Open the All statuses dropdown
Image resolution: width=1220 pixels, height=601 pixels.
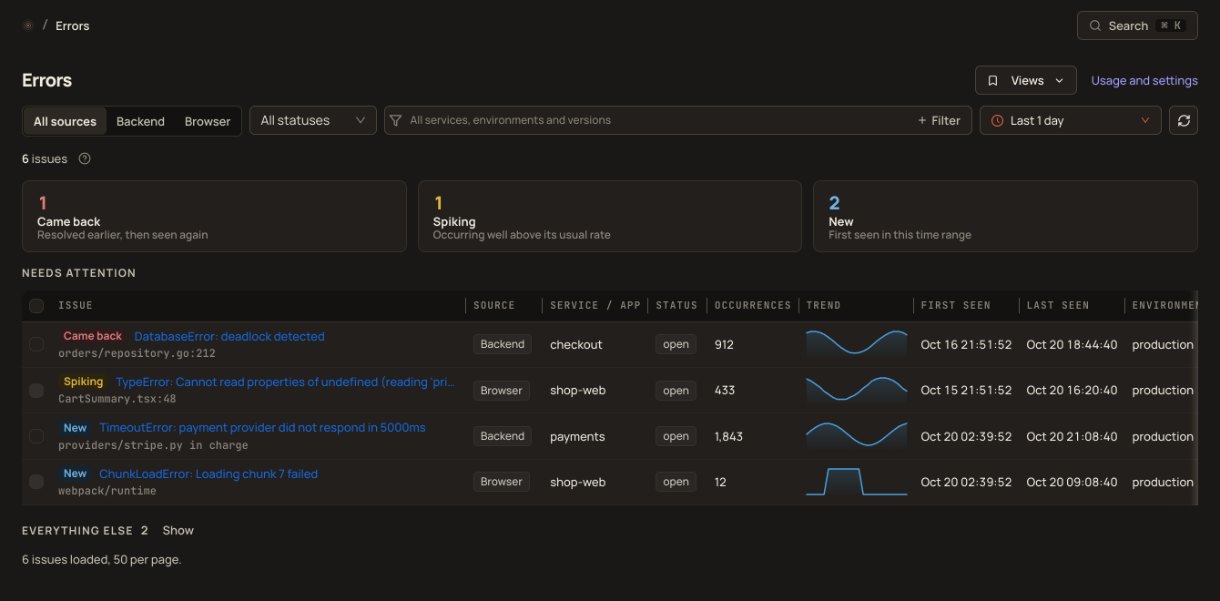313,120
